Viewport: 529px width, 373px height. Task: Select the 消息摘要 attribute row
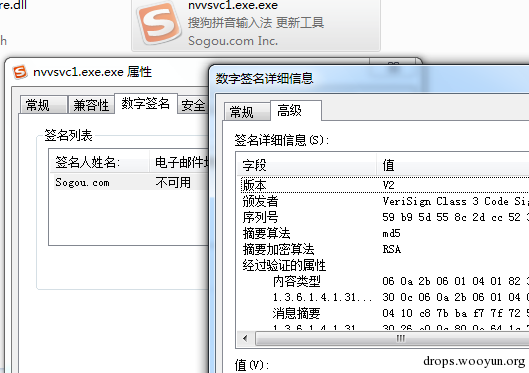click(385, 313)
